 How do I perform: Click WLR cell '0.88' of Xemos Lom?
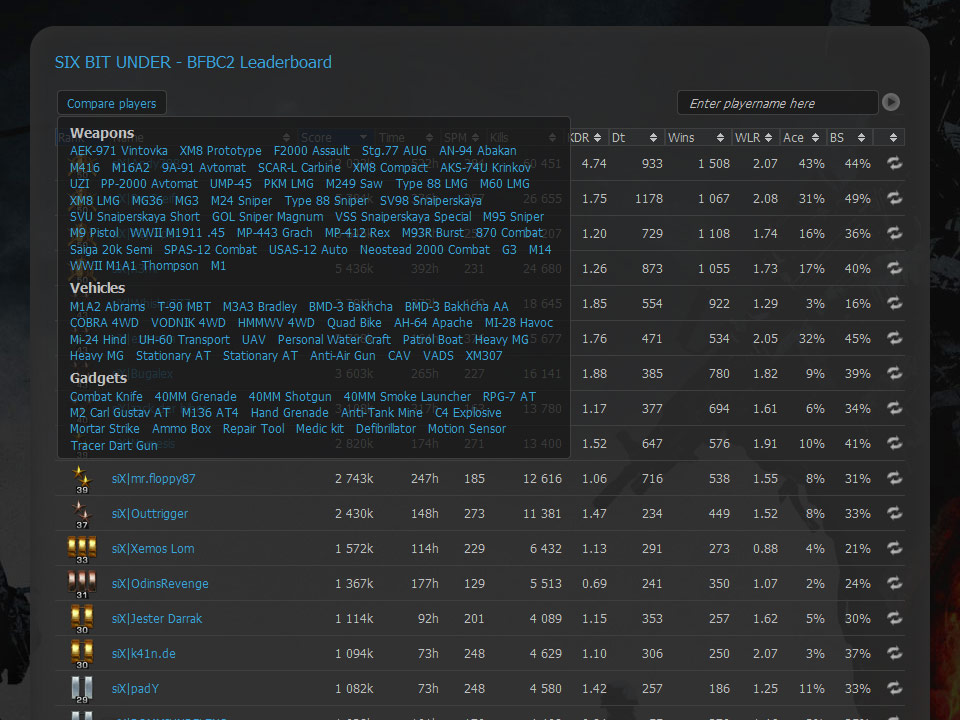[765, 549]
